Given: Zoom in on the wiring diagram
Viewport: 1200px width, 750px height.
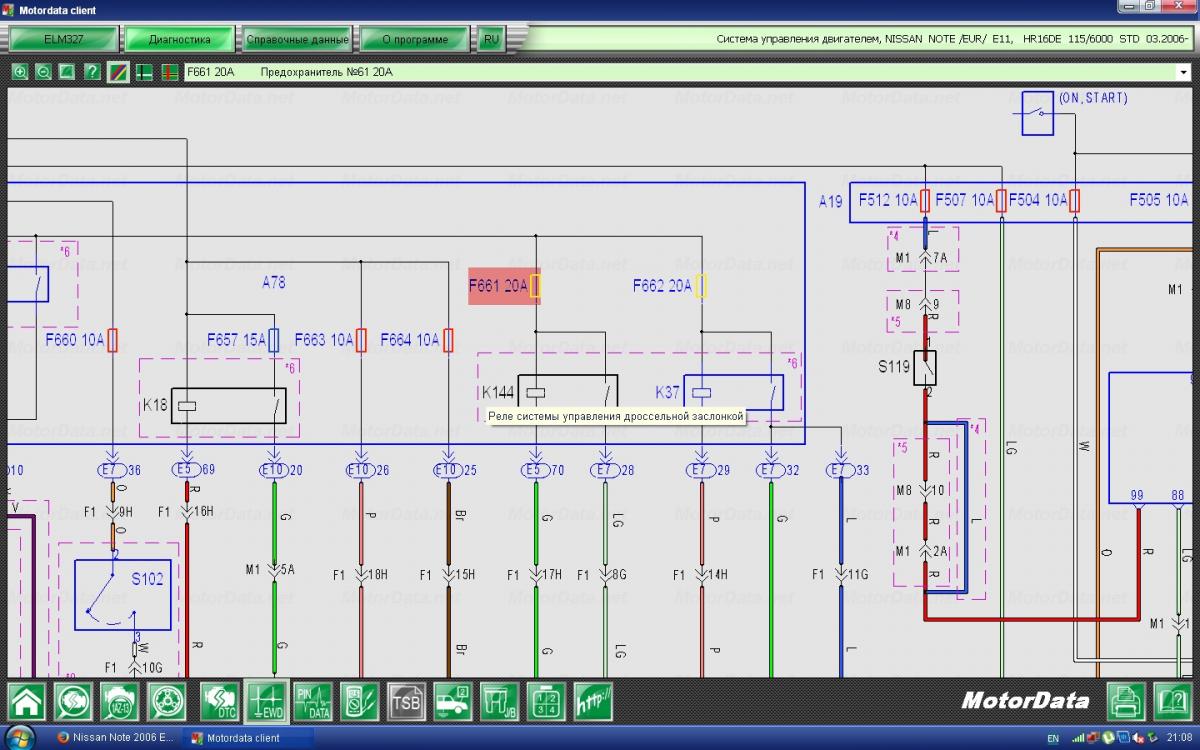Looking at the screenshot, I should coord(20,72).
